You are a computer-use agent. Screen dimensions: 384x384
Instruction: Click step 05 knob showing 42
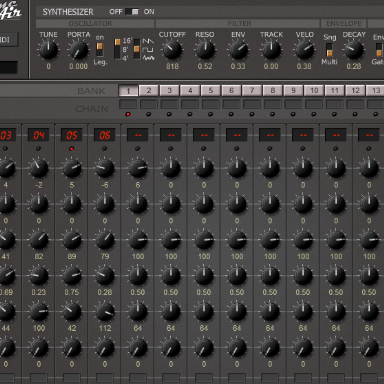tap(72, 311)
